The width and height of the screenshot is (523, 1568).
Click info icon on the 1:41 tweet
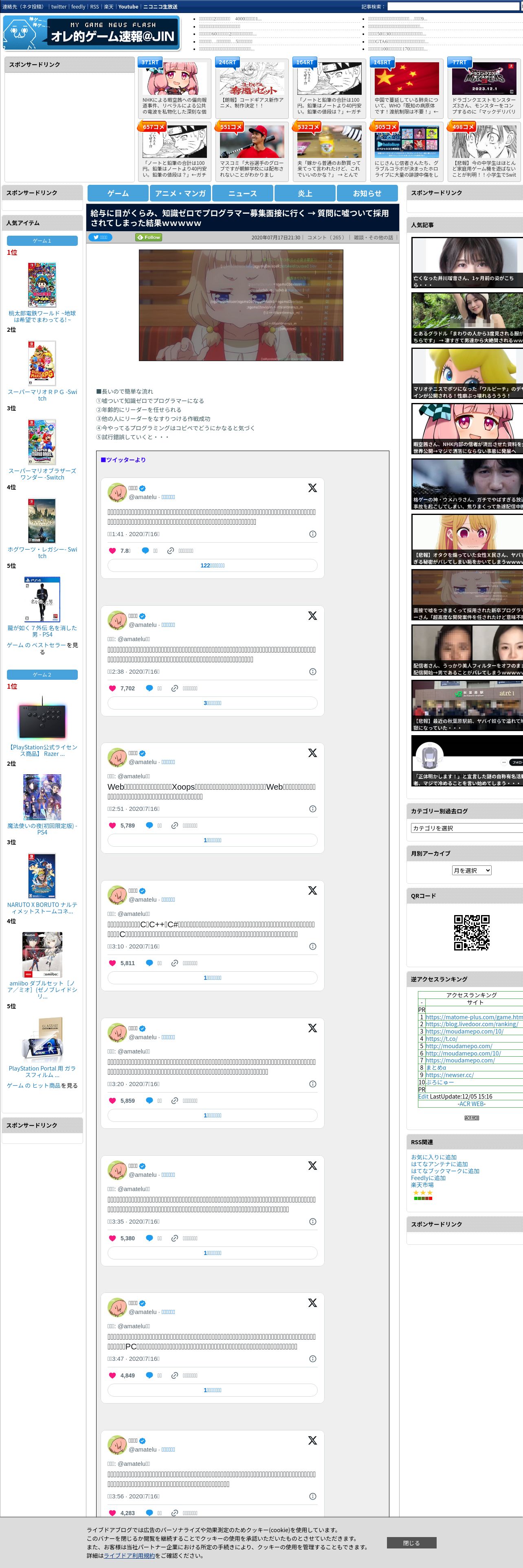click(312, 534)
